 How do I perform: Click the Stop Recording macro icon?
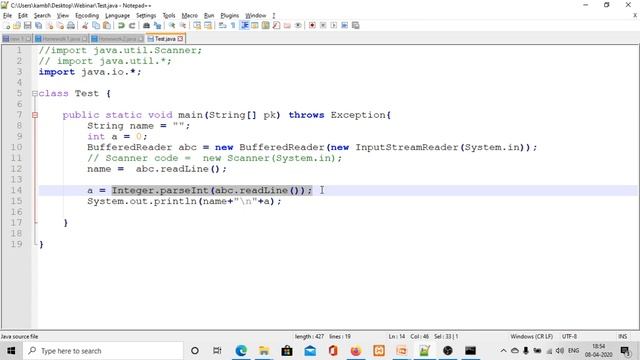(x=323, y=25)
